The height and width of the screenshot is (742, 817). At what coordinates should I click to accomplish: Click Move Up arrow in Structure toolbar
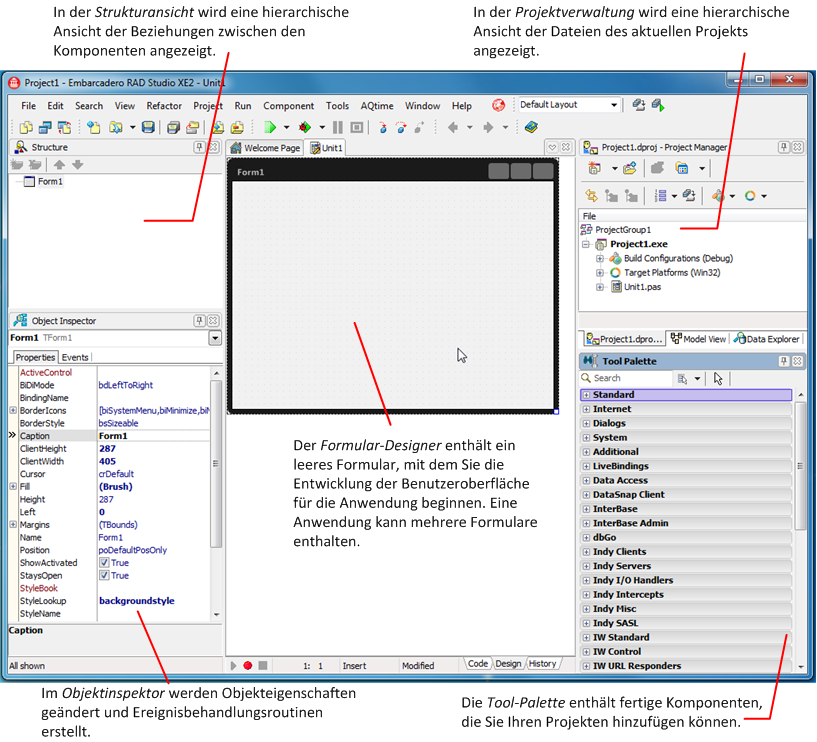pyautogui.click(x=59, y=165)
